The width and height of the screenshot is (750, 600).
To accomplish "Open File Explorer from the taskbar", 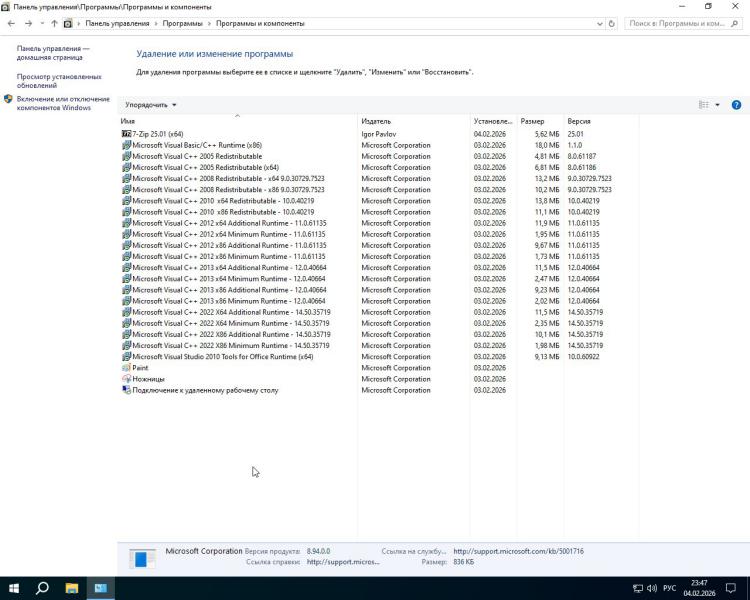I will (x=72, y=588).
